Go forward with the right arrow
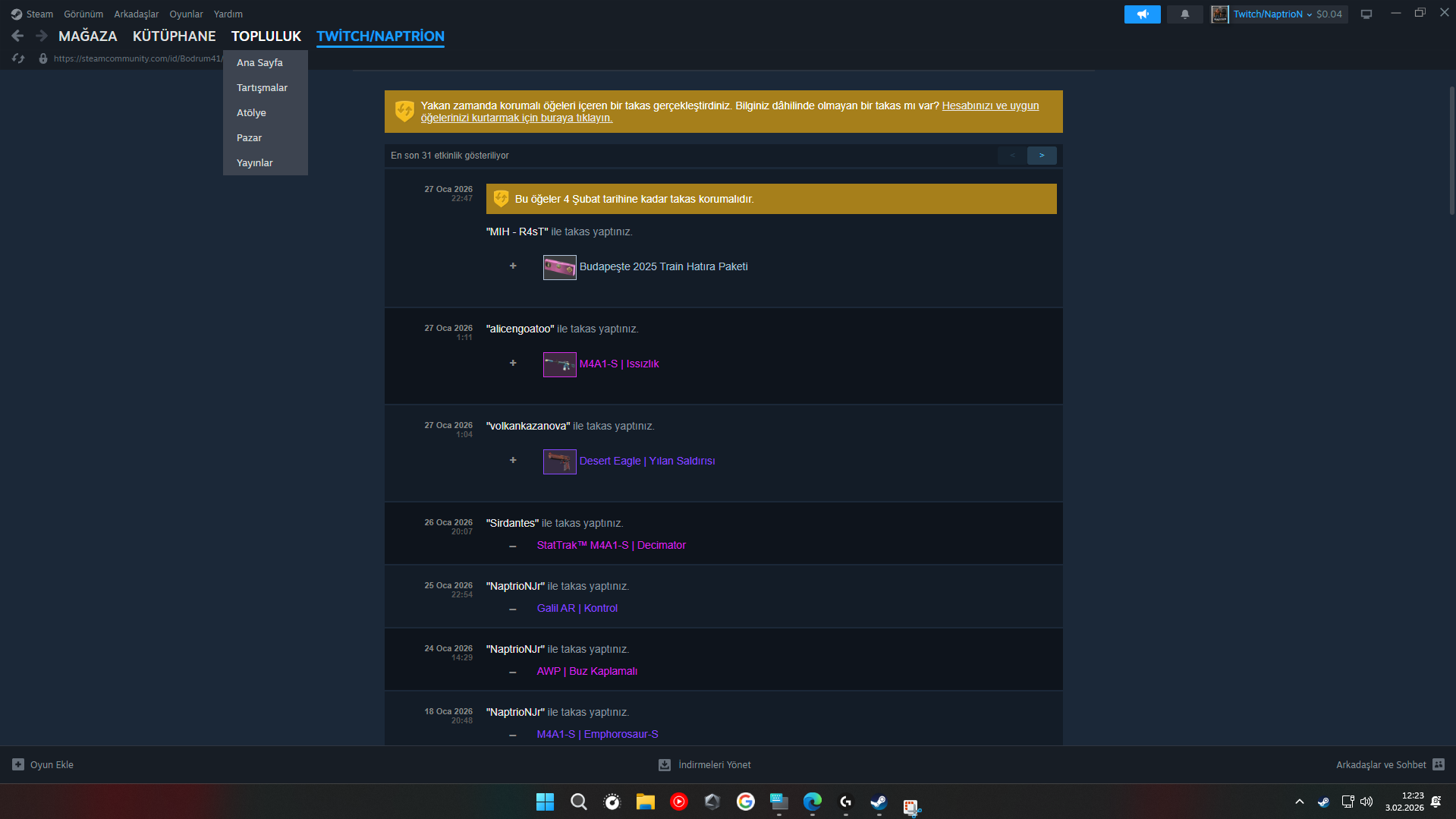The width and height of the screenshot is (1456, 819). click(42, 36)
